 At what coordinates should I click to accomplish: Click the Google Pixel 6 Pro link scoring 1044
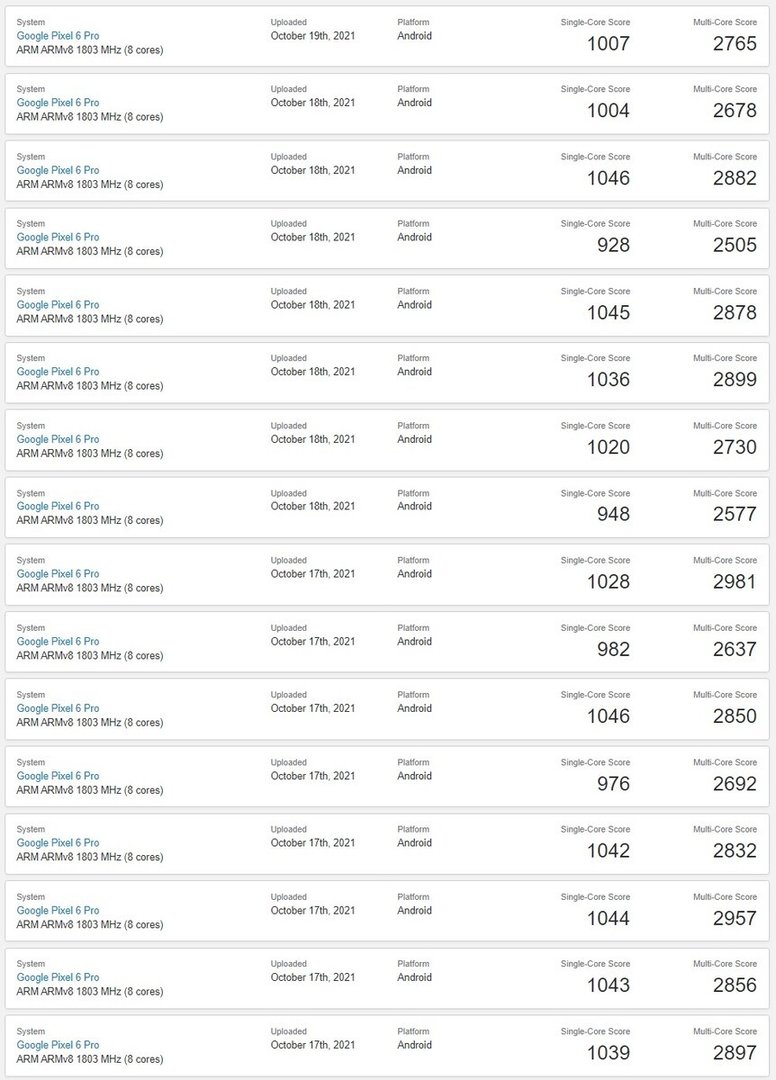[58, 910]
